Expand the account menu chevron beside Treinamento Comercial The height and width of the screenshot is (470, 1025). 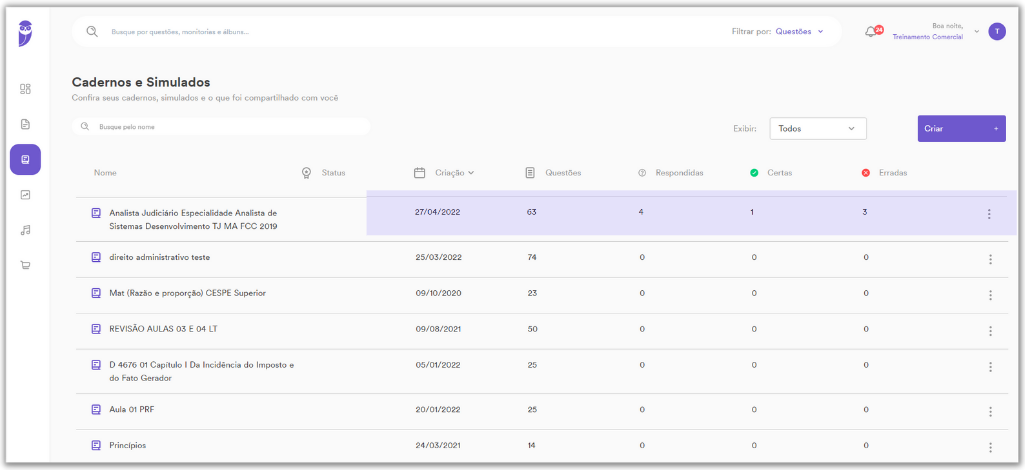coord(977,31)
